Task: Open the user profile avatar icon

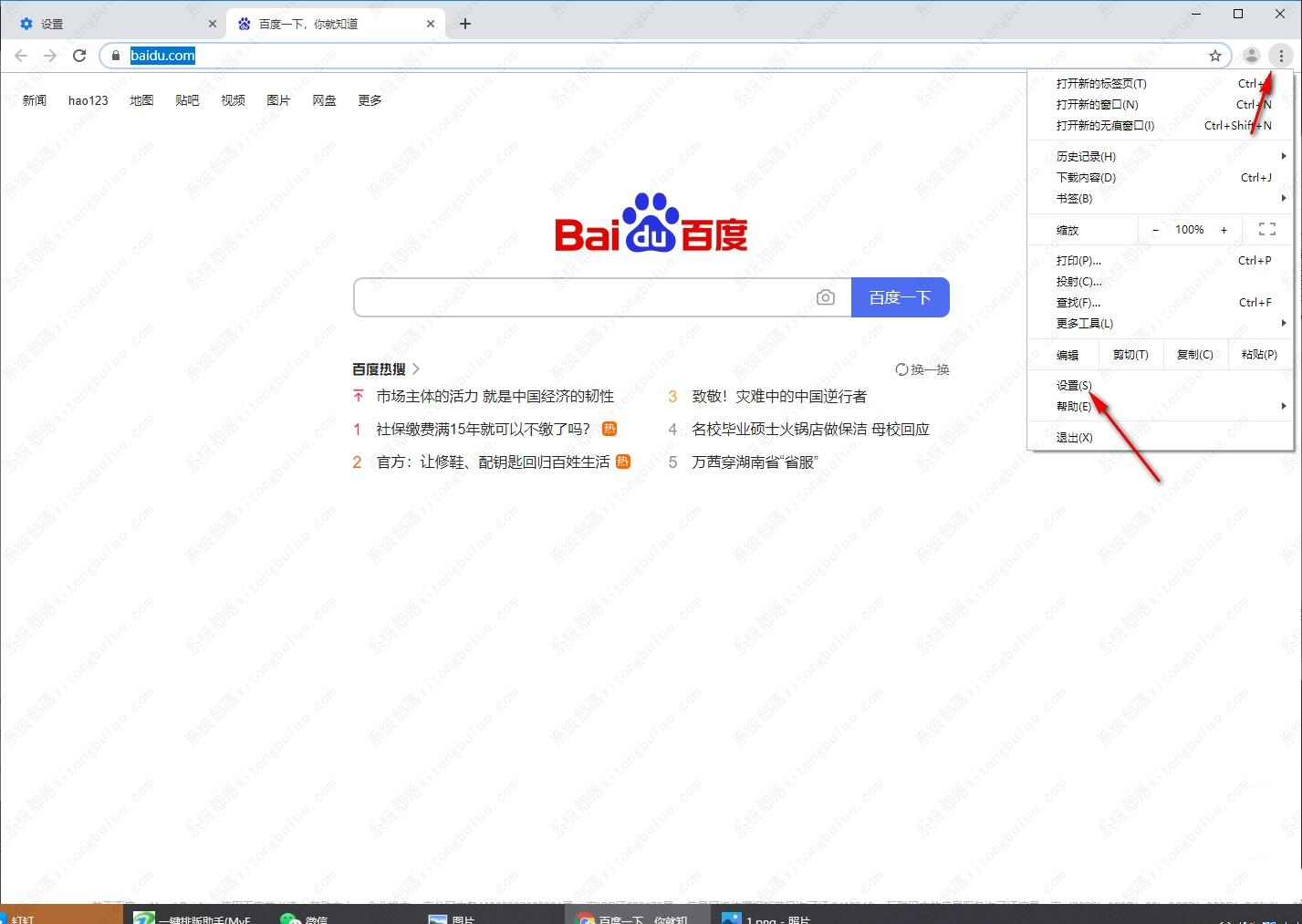Action: (1252, 56)
